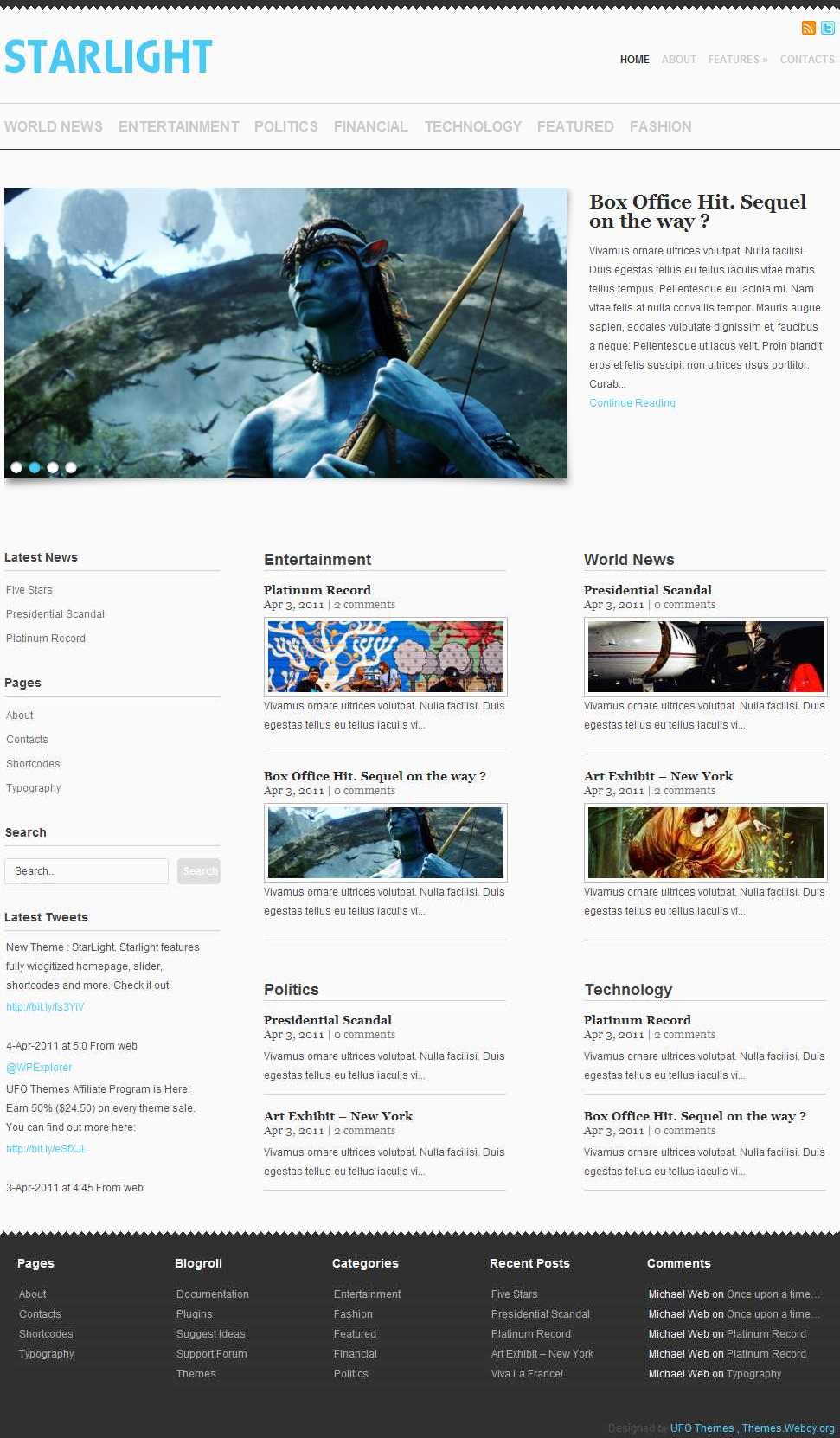840x1438 pixels.
Task: Open Presidential Scandal under Politics
Action: coord(328,1020)
